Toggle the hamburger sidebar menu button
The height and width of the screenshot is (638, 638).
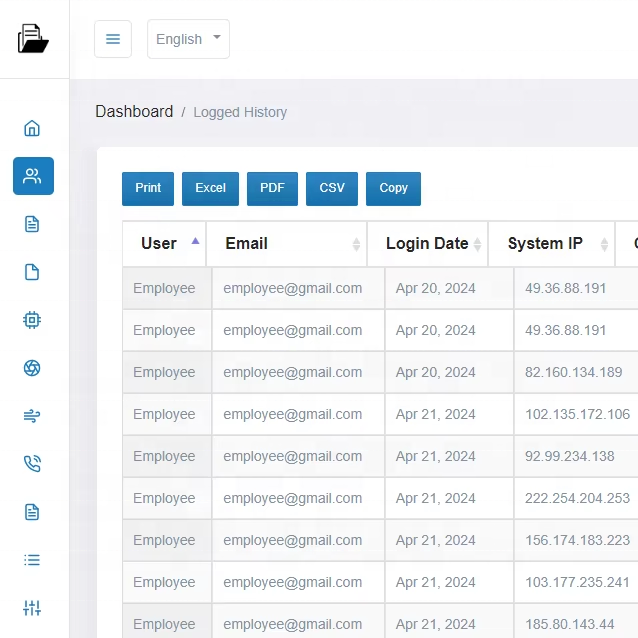(113, 39)
